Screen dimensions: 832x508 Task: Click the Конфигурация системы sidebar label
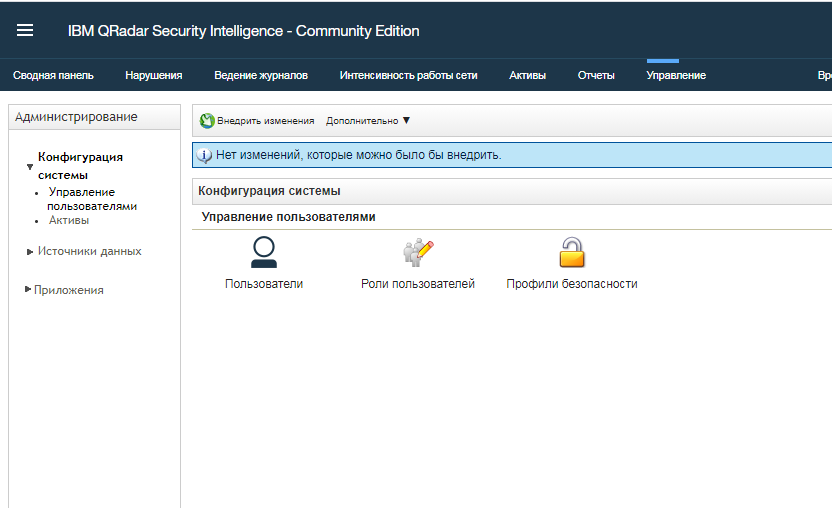pos(80,166)
